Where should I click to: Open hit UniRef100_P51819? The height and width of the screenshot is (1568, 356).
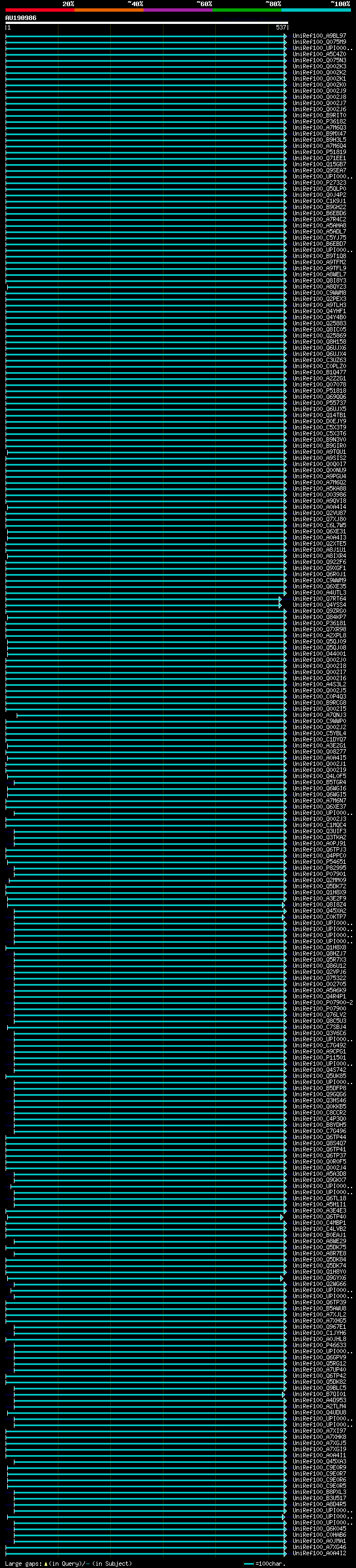point(319,152)
